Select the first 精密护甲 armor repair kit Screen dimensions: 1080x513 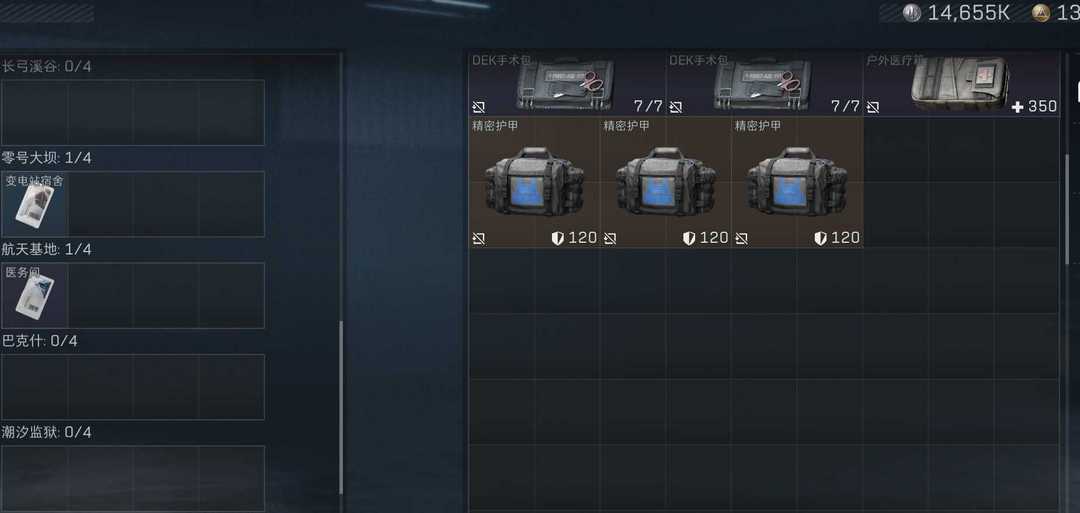[x=534, y=182]
